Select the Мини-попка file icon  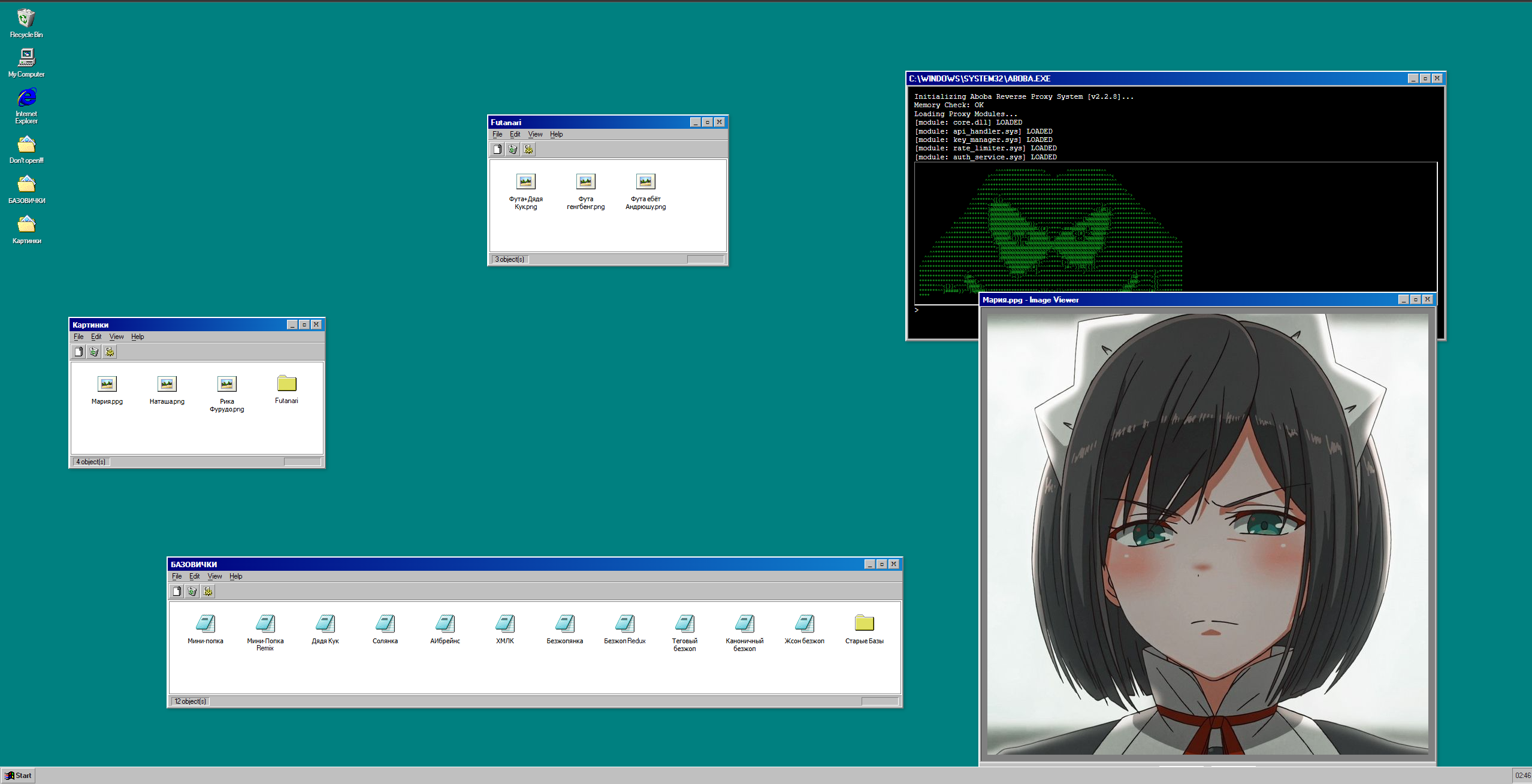[x=206, y=624]
